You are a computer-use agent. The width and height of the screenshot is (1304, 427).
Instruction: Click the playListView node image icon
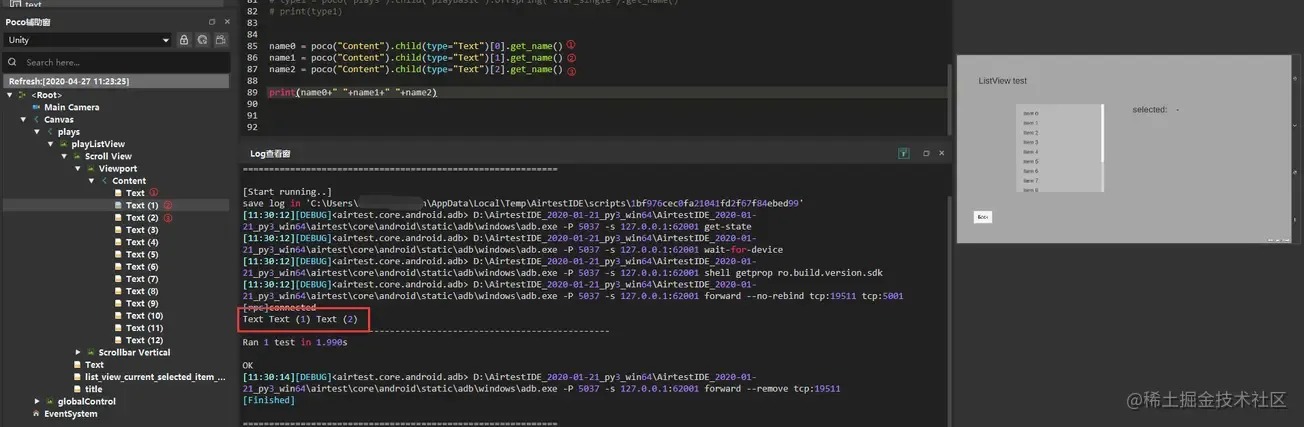pyautogui.click(x=64, y=144)
